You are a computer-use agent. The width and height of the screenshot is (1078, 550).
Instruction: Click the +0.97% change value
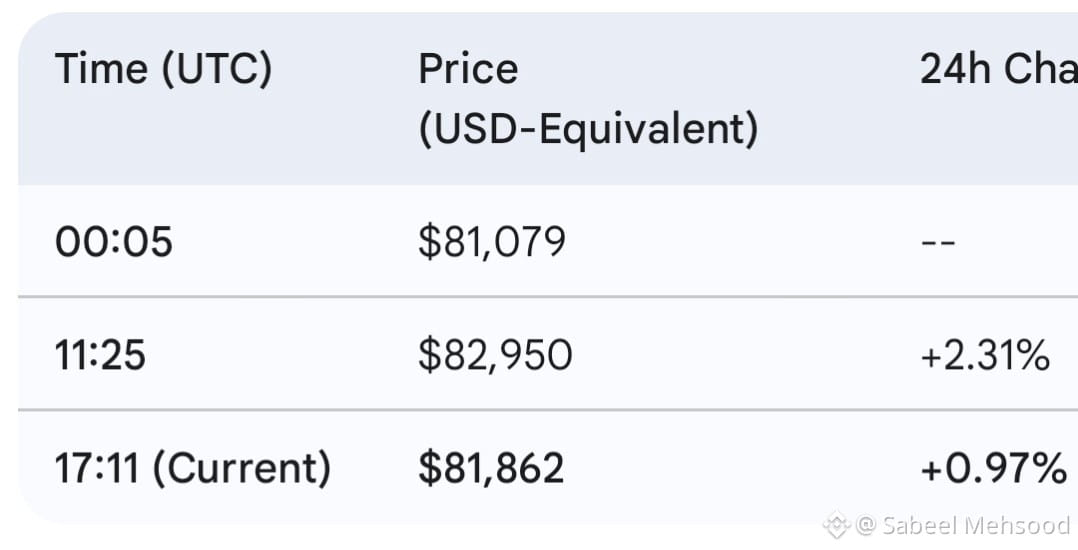pos(993,468)
